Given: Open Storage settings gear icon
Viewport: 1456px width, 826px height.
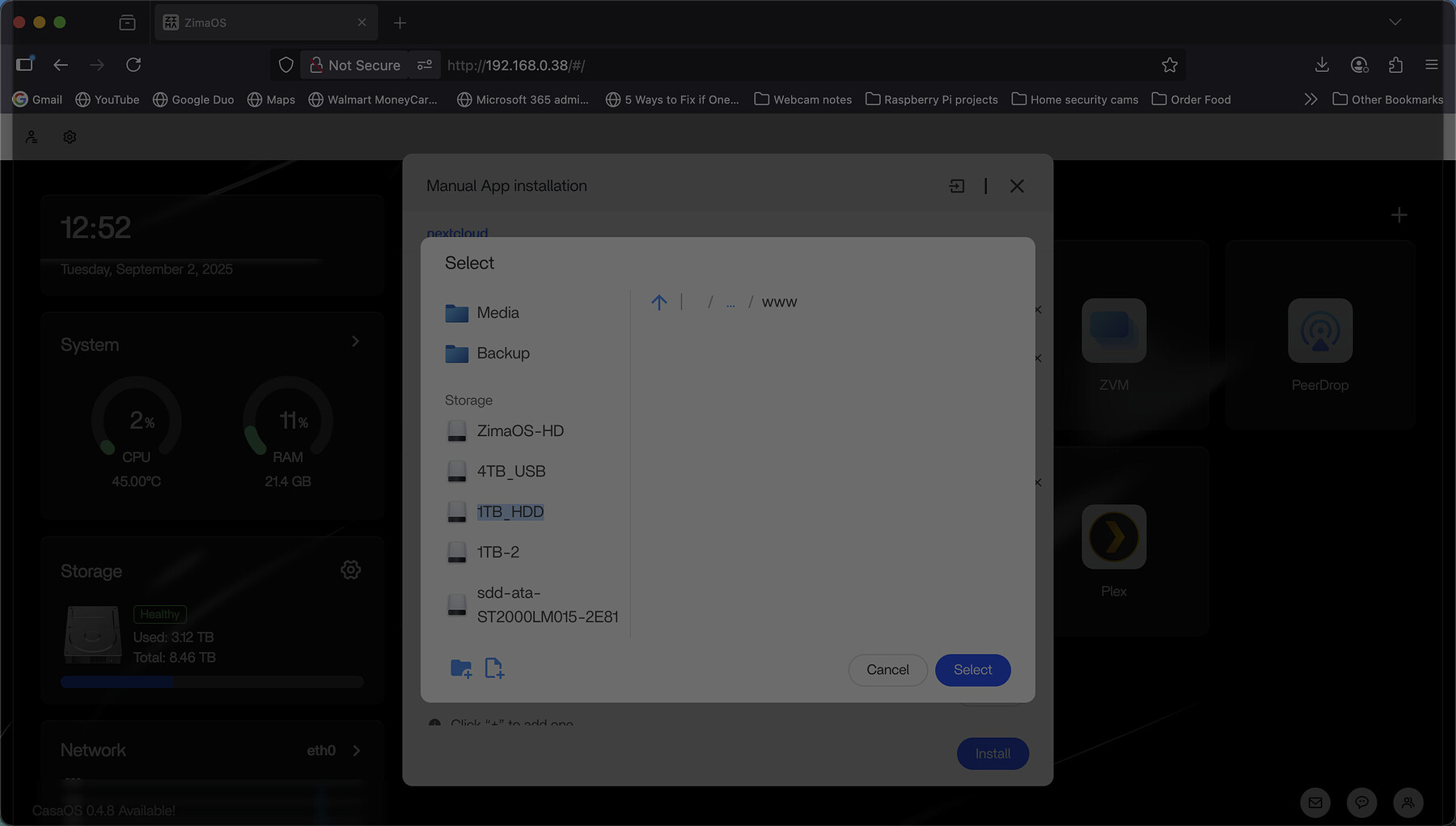Looking at the screenshot, I should (x=350, y=570).
